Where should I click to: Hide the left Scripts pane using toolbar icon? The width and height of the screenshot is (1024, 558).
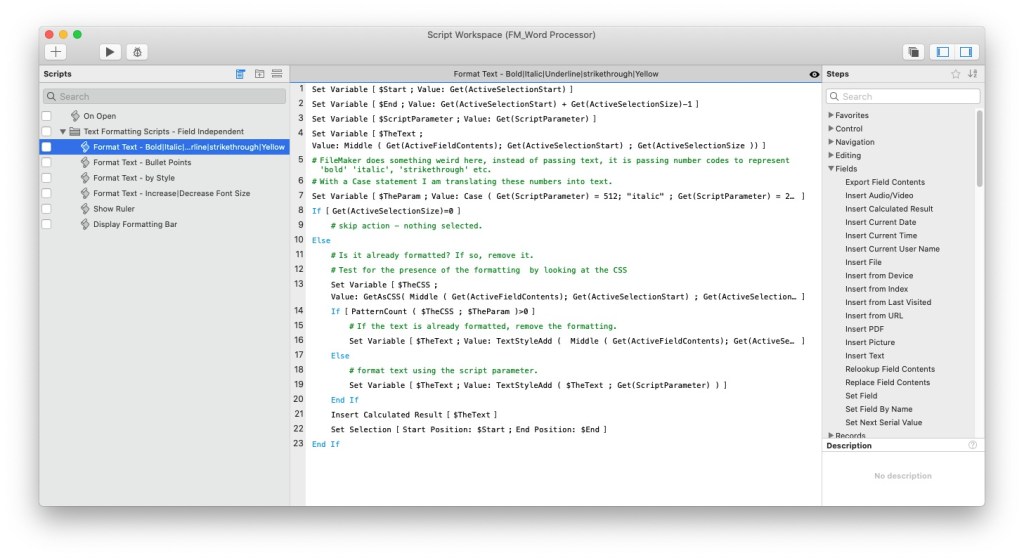click(x=941, y=51)
